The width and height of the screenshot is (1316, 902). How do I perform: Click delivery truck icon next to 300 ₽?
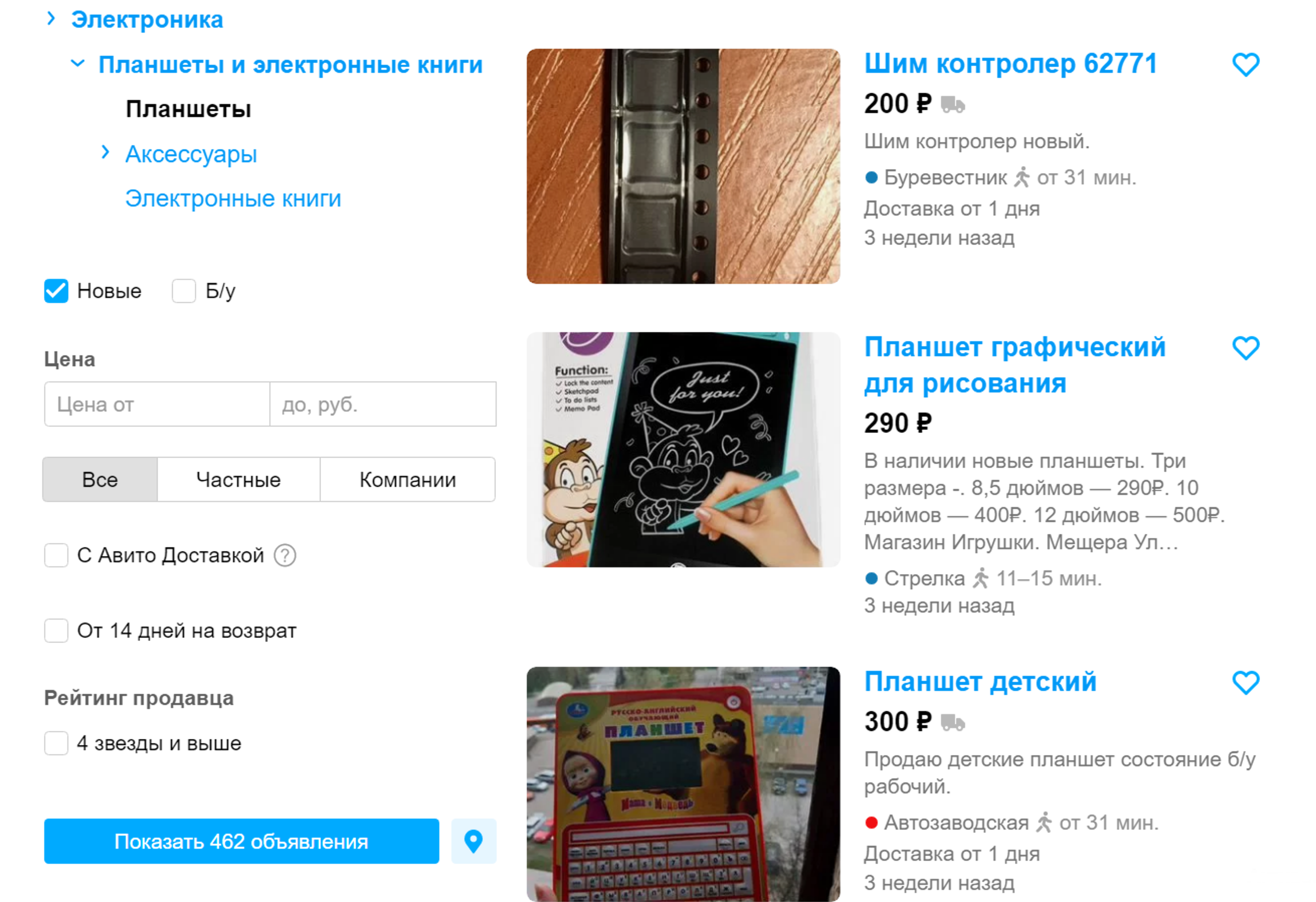953,723
